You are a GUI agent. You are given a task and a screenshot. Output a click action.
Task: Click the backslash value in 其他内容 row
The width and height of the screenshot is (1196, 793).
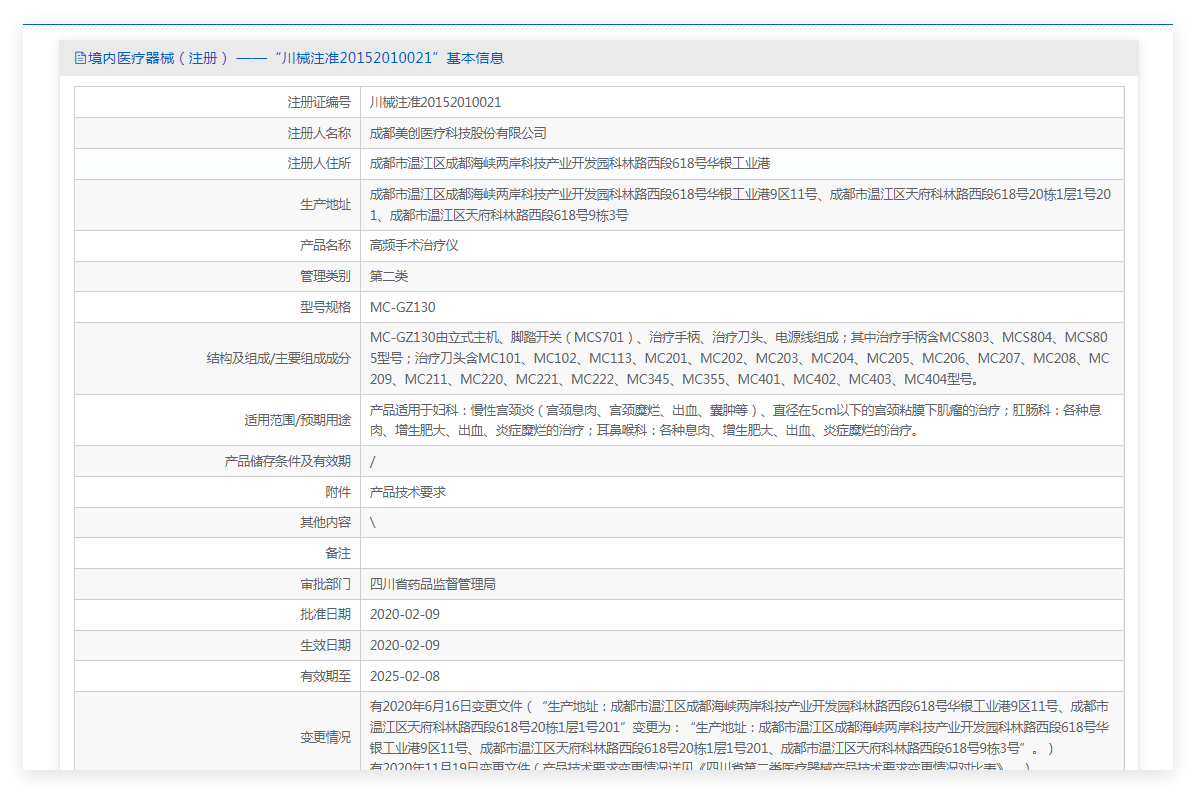point(373,522)
